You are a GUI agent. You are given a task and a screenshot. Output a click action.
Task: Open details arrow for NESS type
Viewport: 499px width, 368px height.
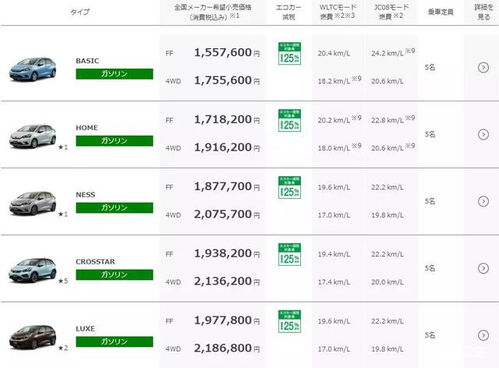pyautogui.click(x=483, y=201)
